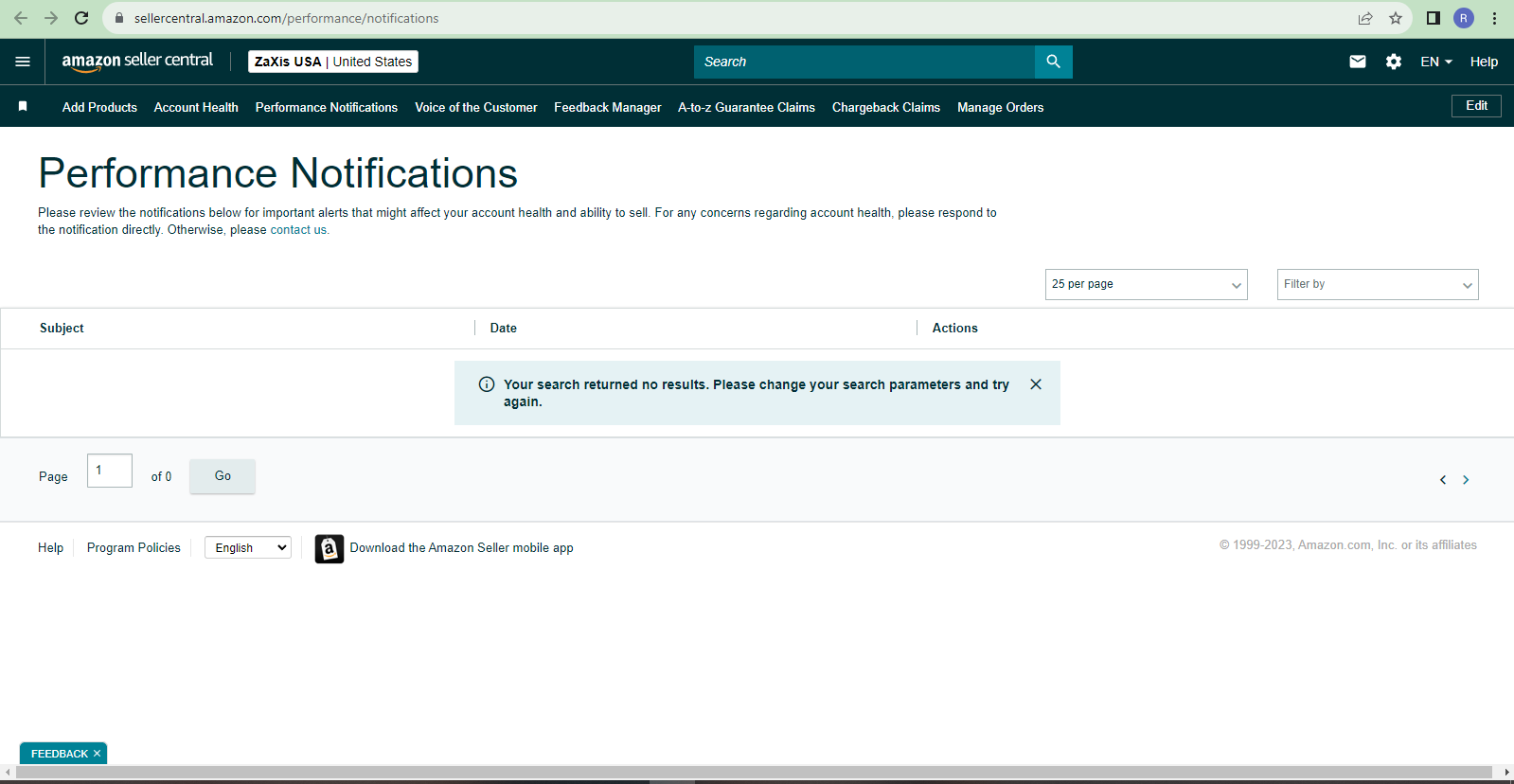Click the Help link in header
Screen dimensions: 1514x784
pyautogui.click(x=1484, y=62)
